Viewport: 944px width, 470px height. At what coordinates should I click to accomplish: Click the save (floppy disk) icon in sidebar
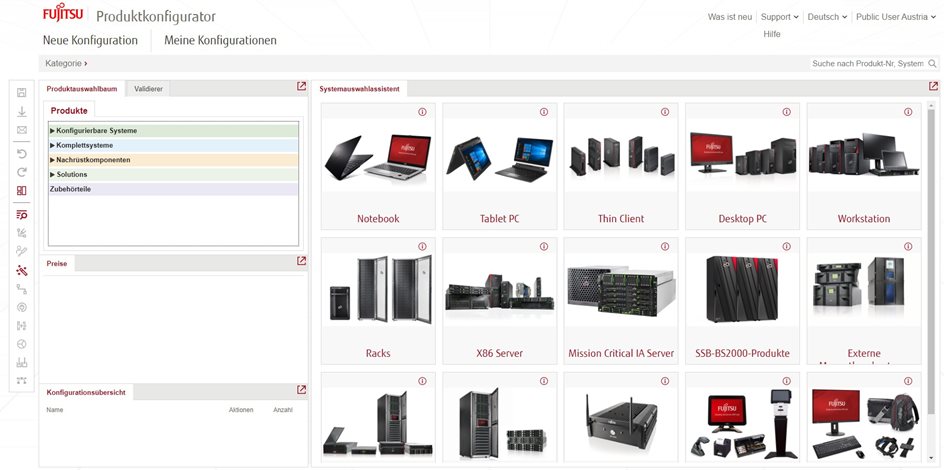[x=22, y=92]
